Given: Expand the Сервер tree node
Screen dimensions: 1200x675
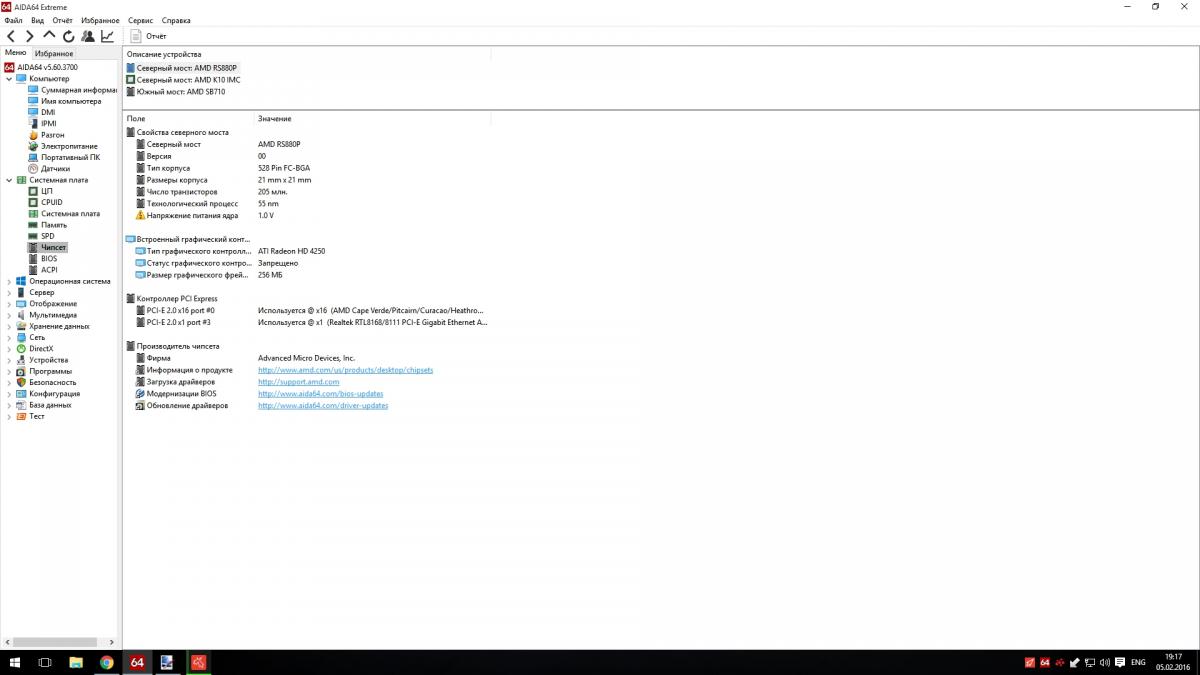Looking at the screenshot, I should 9,292.
